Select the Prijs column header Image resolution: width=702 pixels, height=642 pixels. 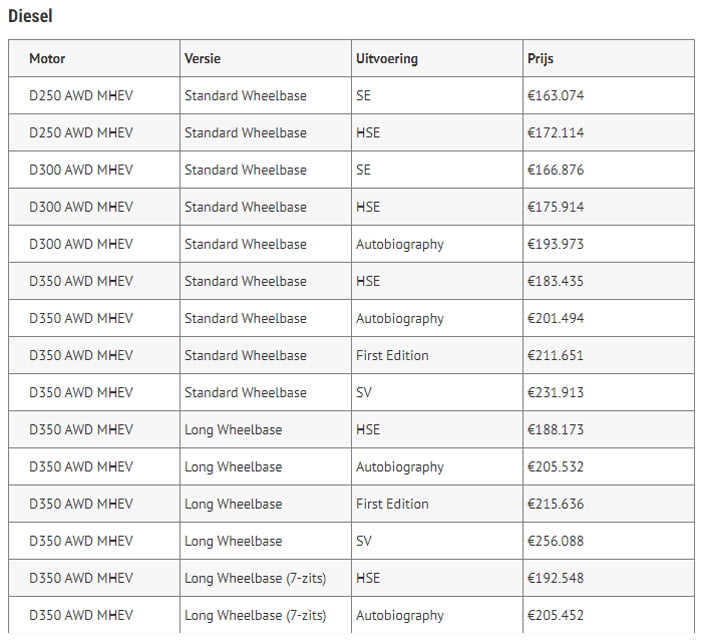540,59
